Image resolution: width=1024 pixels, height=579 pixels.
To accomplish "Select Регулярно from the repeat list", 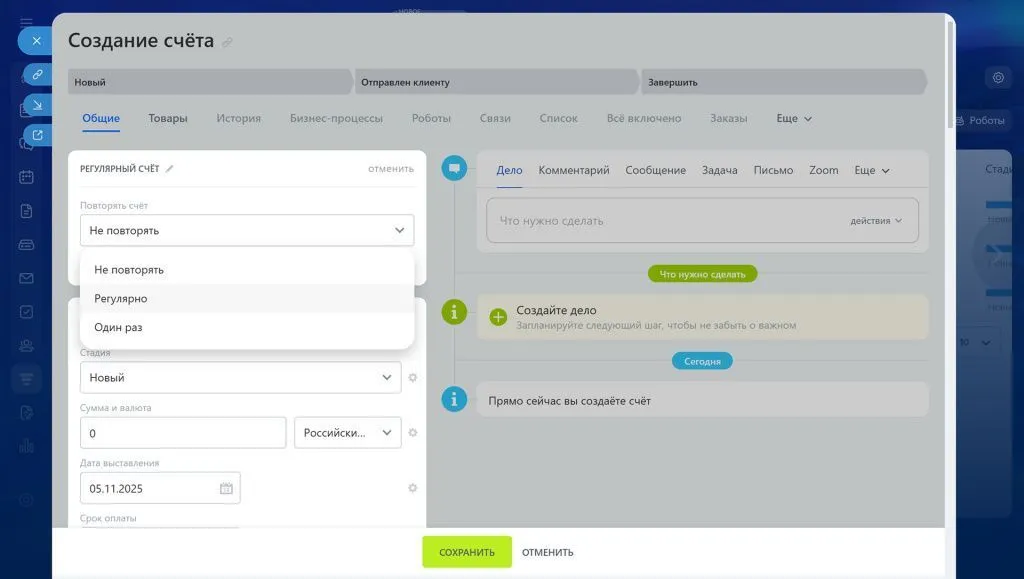I will coord(121,298).
